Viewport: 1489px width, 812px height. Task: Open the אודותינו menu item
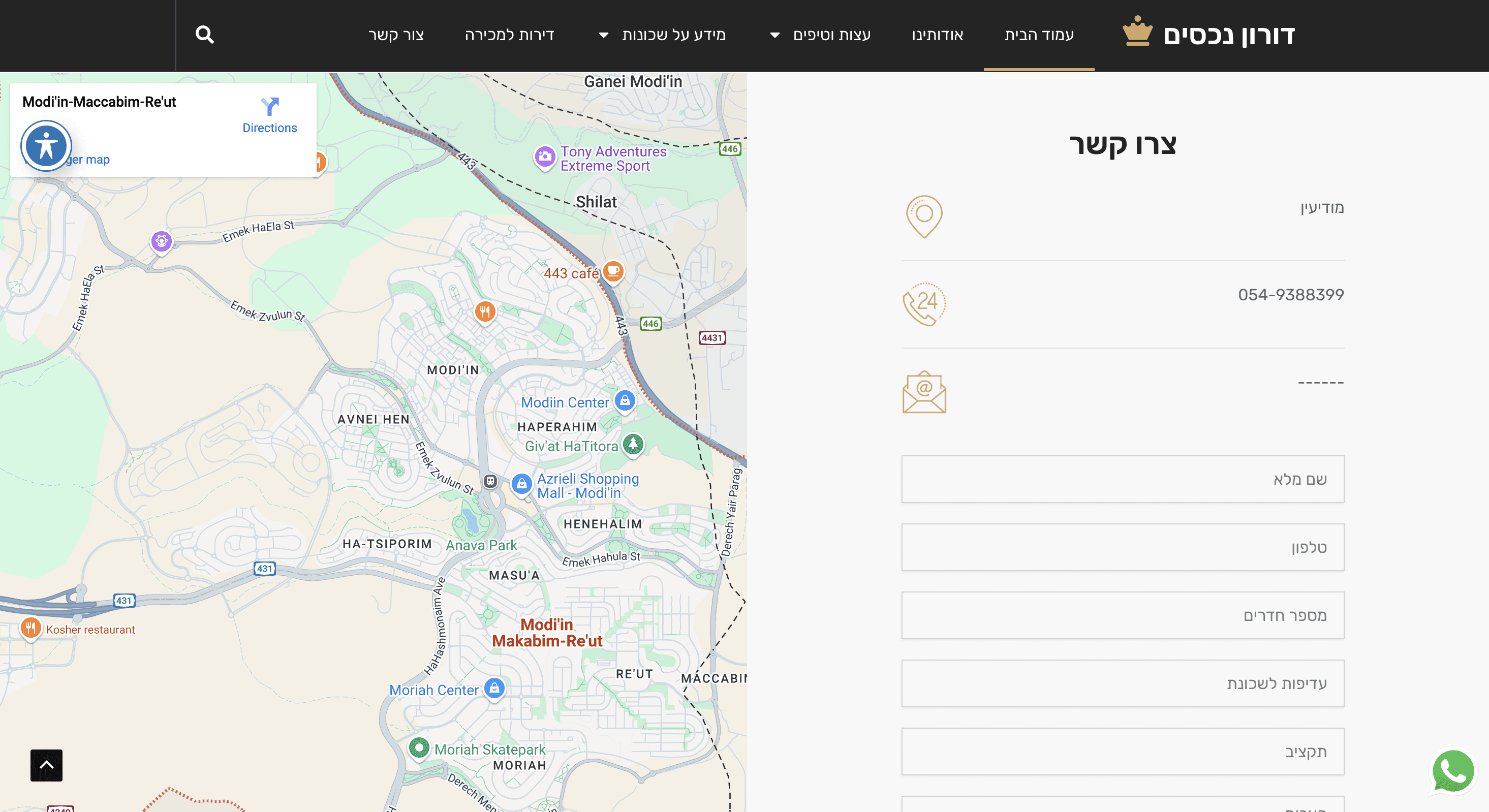(x=937, y=35)
